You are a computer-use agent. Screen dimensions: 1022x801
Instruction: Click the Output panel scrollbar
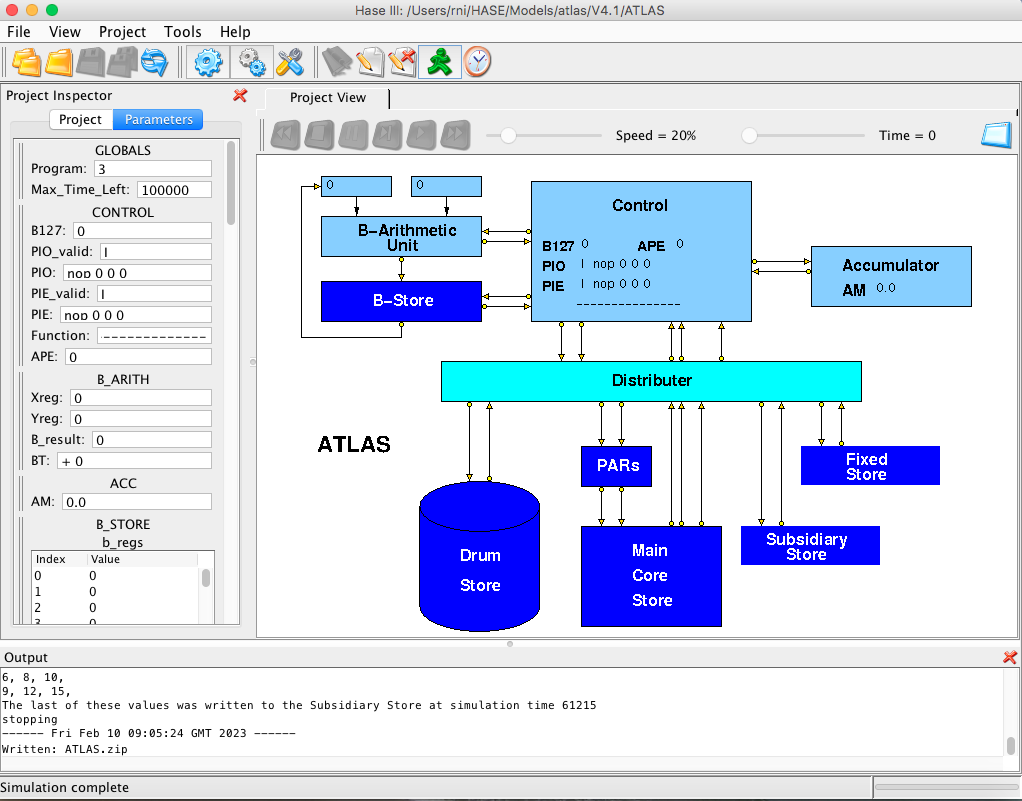[x=1010, y=745]
